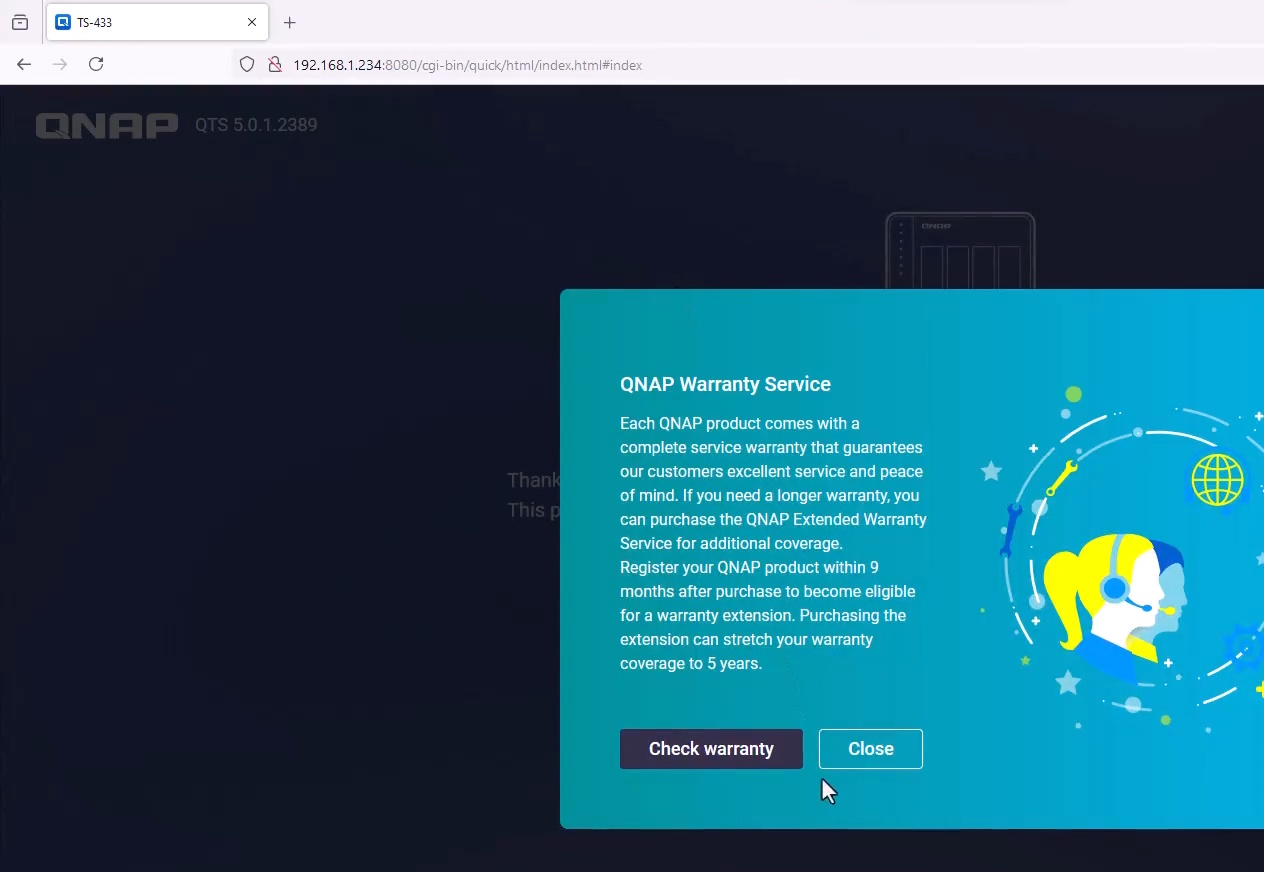
Task: Click the address bar URL field
Action: point(750,65)
